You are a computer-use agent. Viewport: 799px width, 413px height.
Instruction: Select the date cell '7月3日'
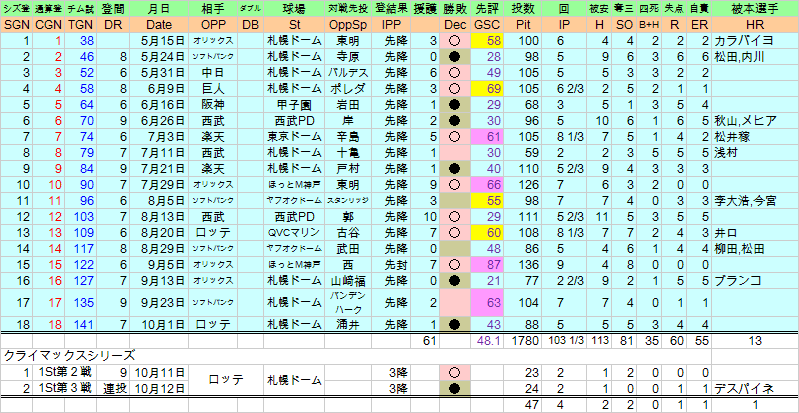coord(158,136)
